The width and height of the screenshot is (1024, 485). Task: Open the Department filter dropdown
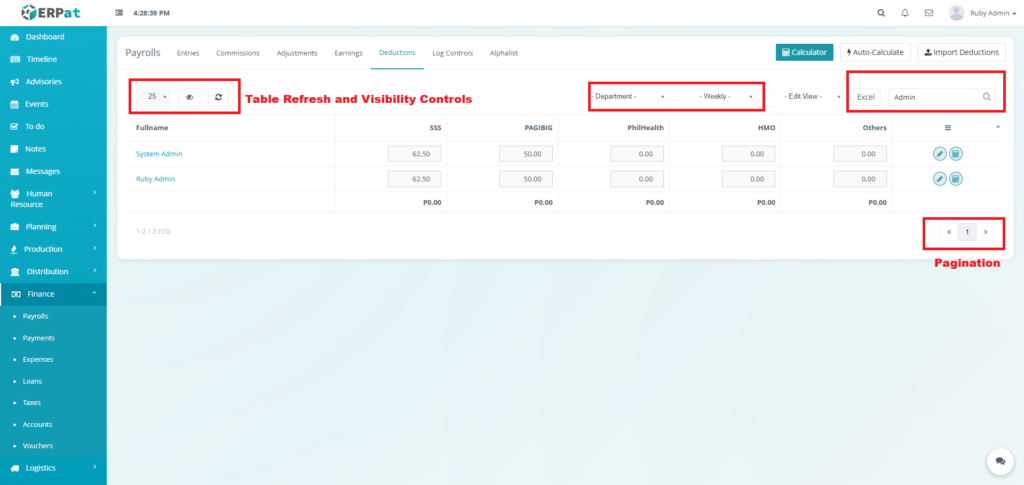tap(628, 97)
